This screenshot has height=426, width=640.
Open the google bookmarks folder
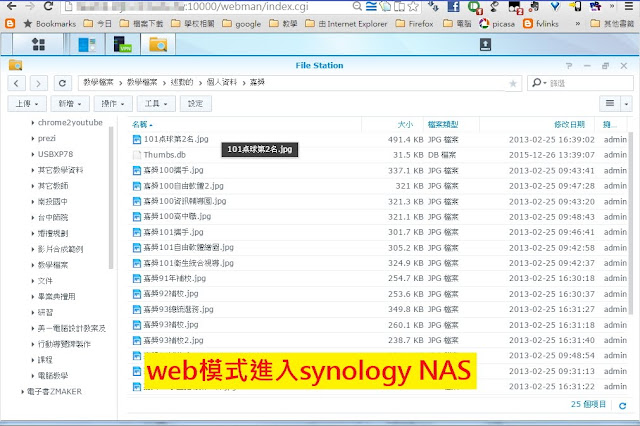241,24
